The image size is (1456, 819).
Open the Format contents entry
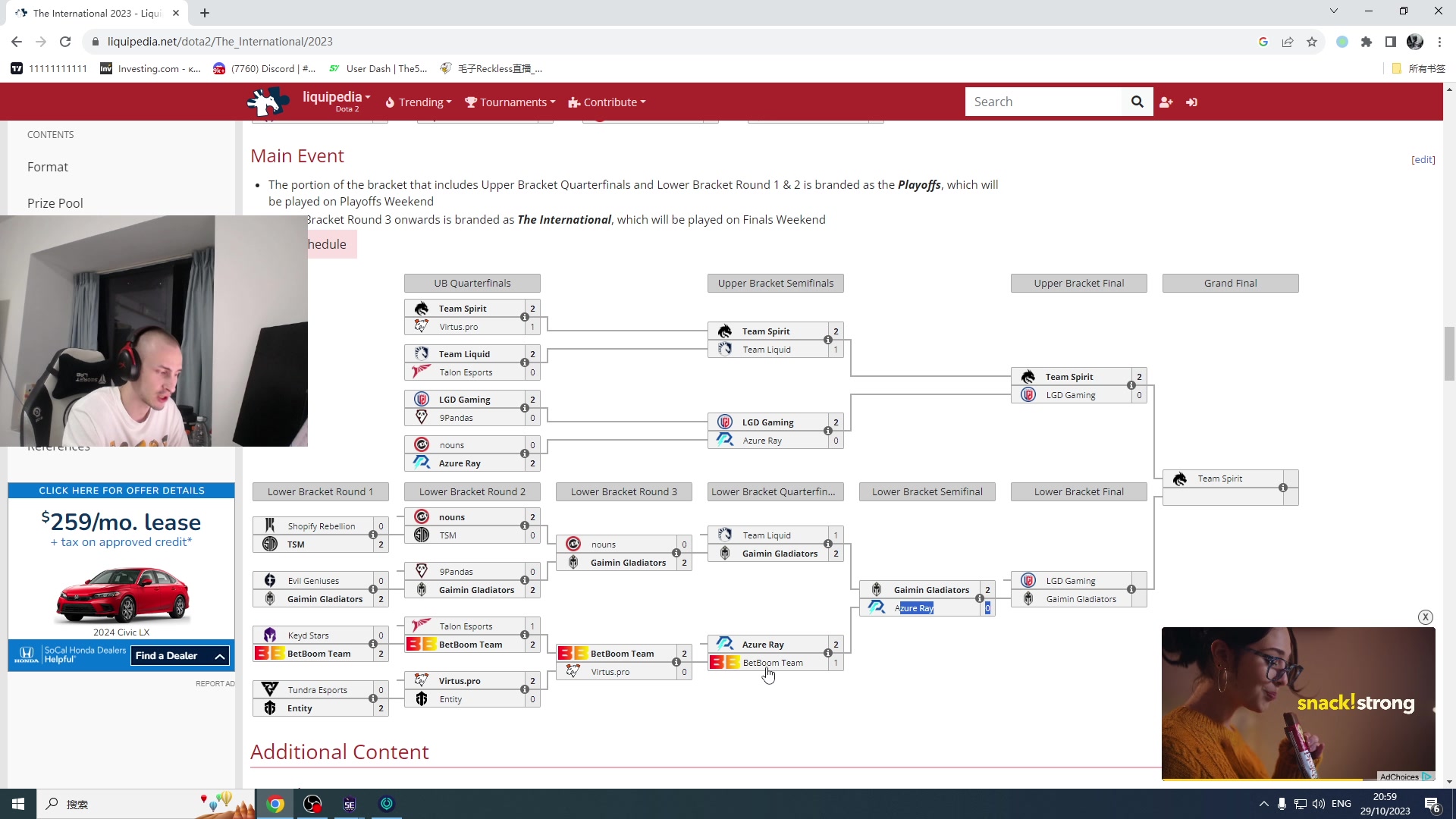click(x=48, y=167)
